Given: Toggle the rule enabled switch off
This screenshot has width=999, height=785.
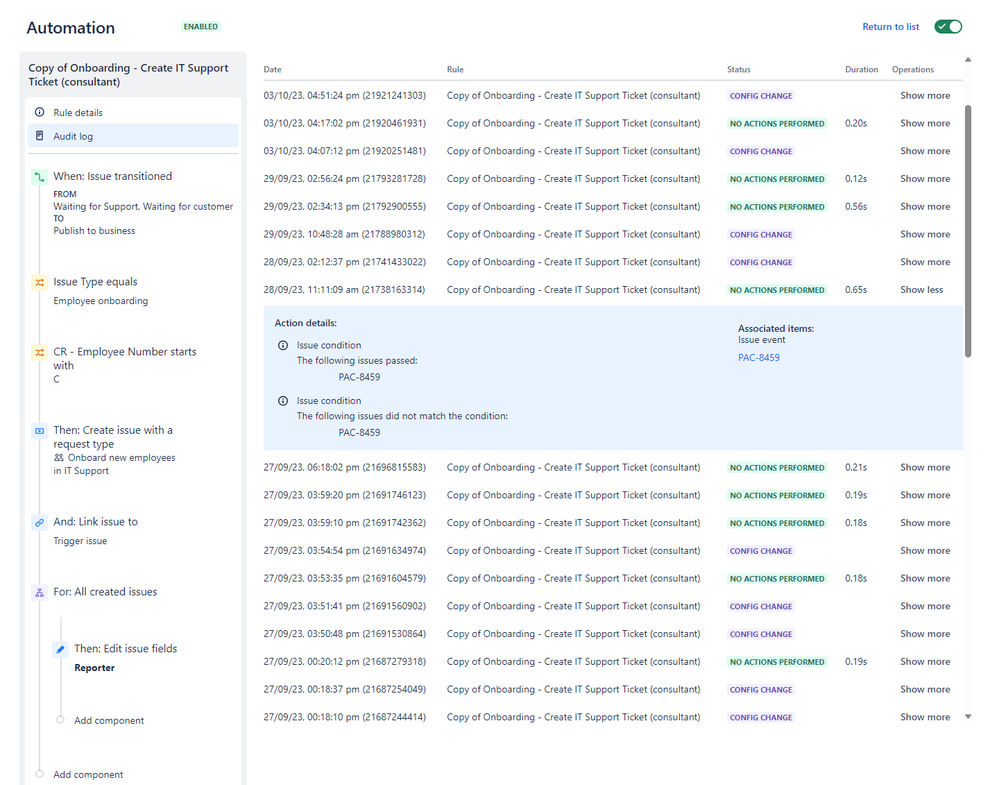Looking at the screenshot, I should click(x=948, y=27).
